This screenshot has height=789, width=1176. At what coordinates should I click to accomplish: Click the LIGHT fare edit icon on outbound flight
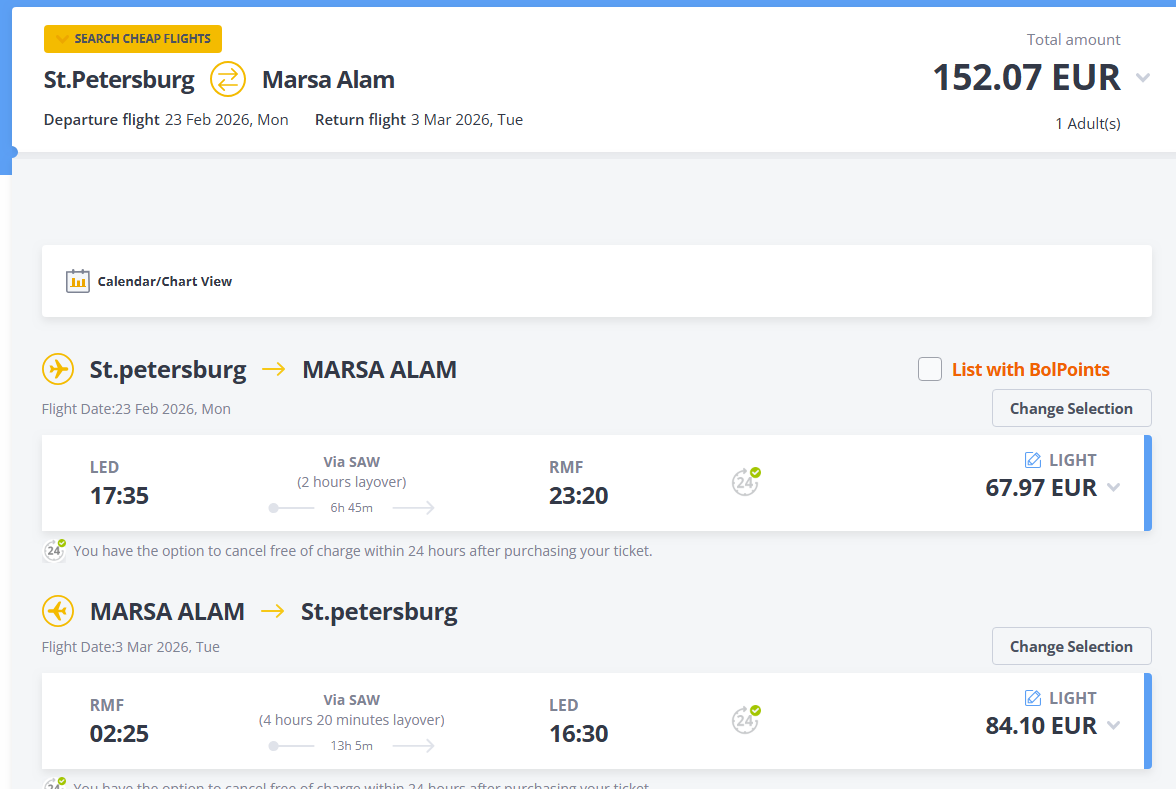pos(1034,460)
